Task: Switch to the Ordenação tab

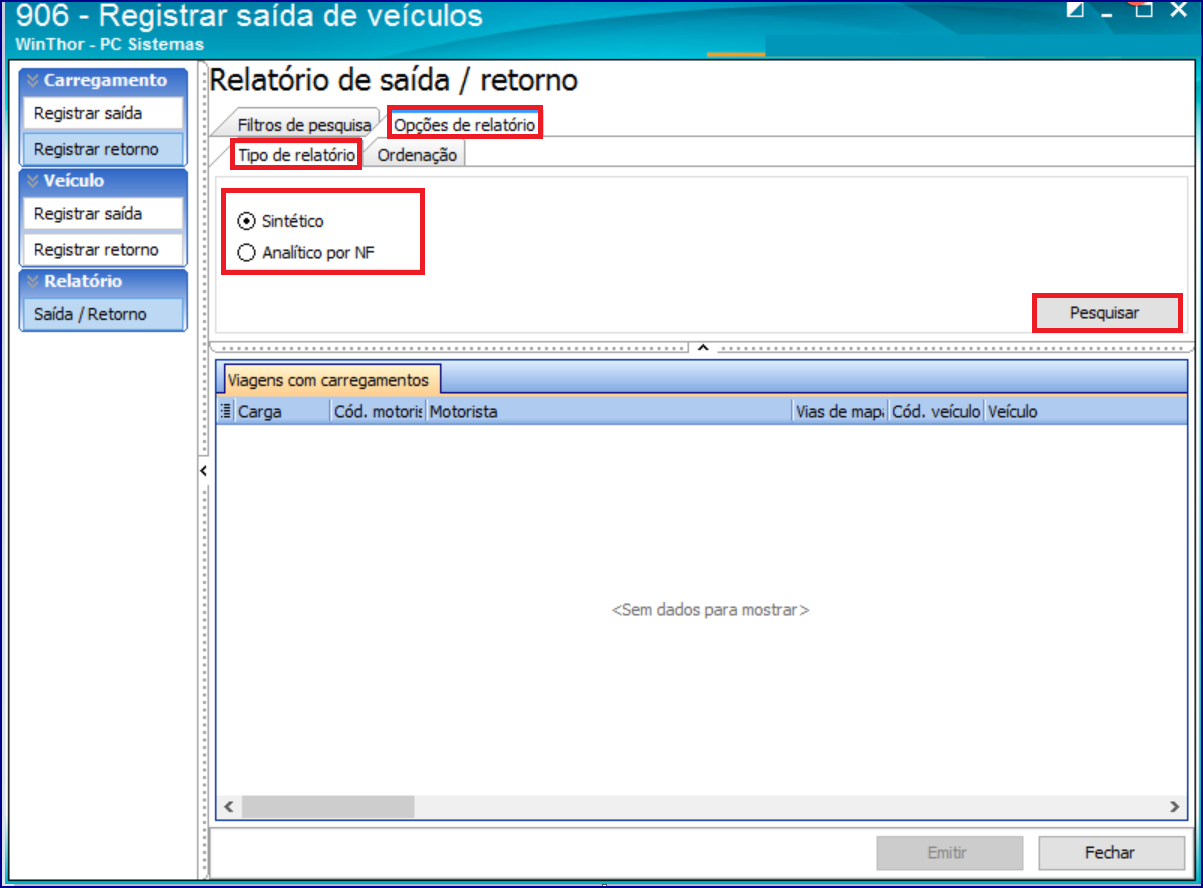Action: click(x=417, y=155)
